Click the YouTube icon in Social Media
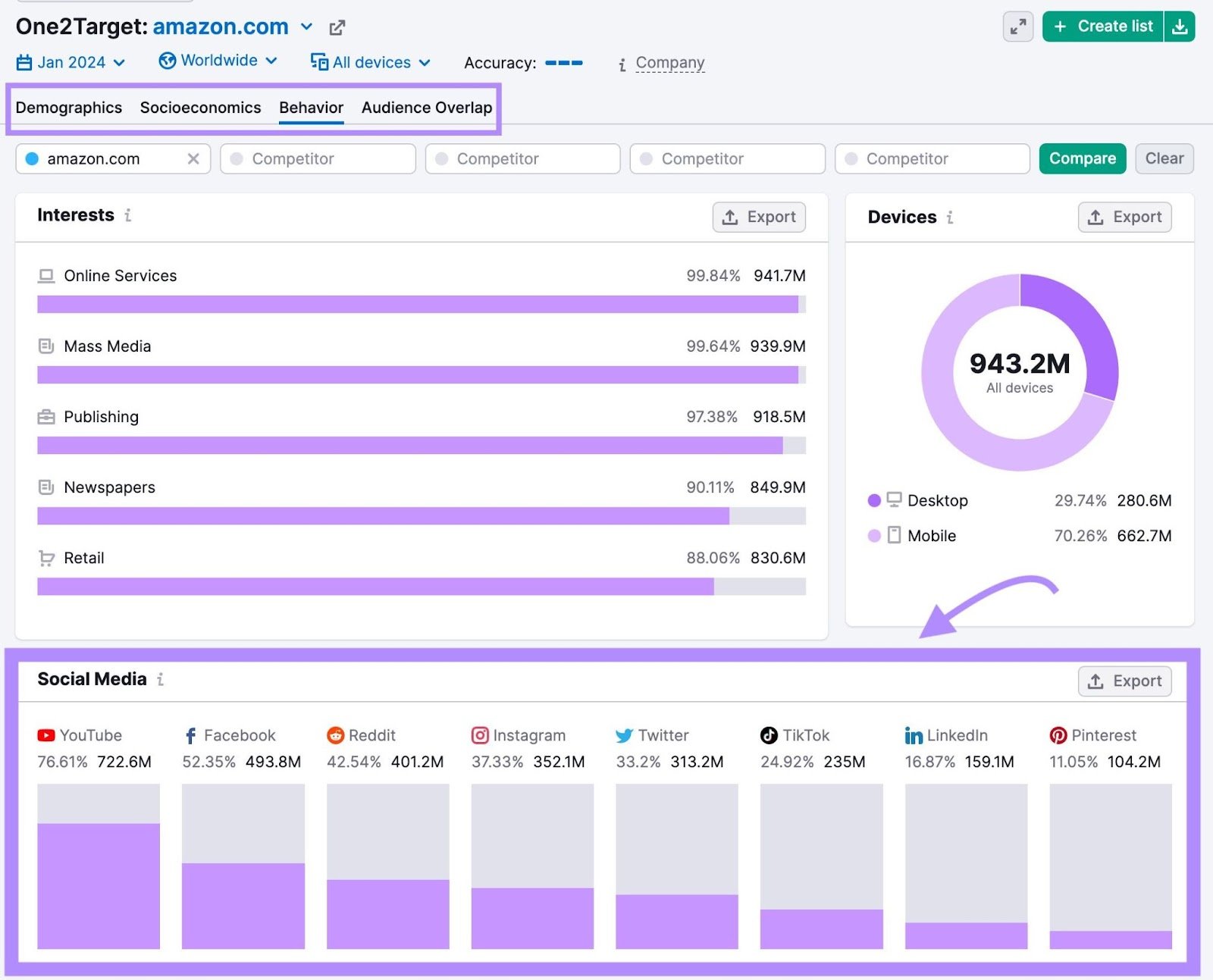Screen dimensions: 1213x980 pos(45,734)
